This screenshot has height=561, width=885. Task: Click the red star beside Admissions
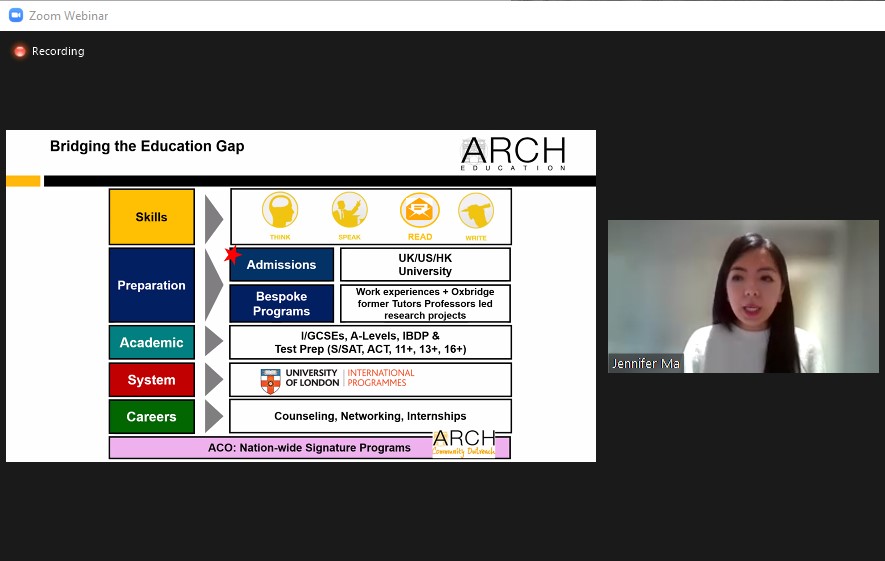point(233,255)
